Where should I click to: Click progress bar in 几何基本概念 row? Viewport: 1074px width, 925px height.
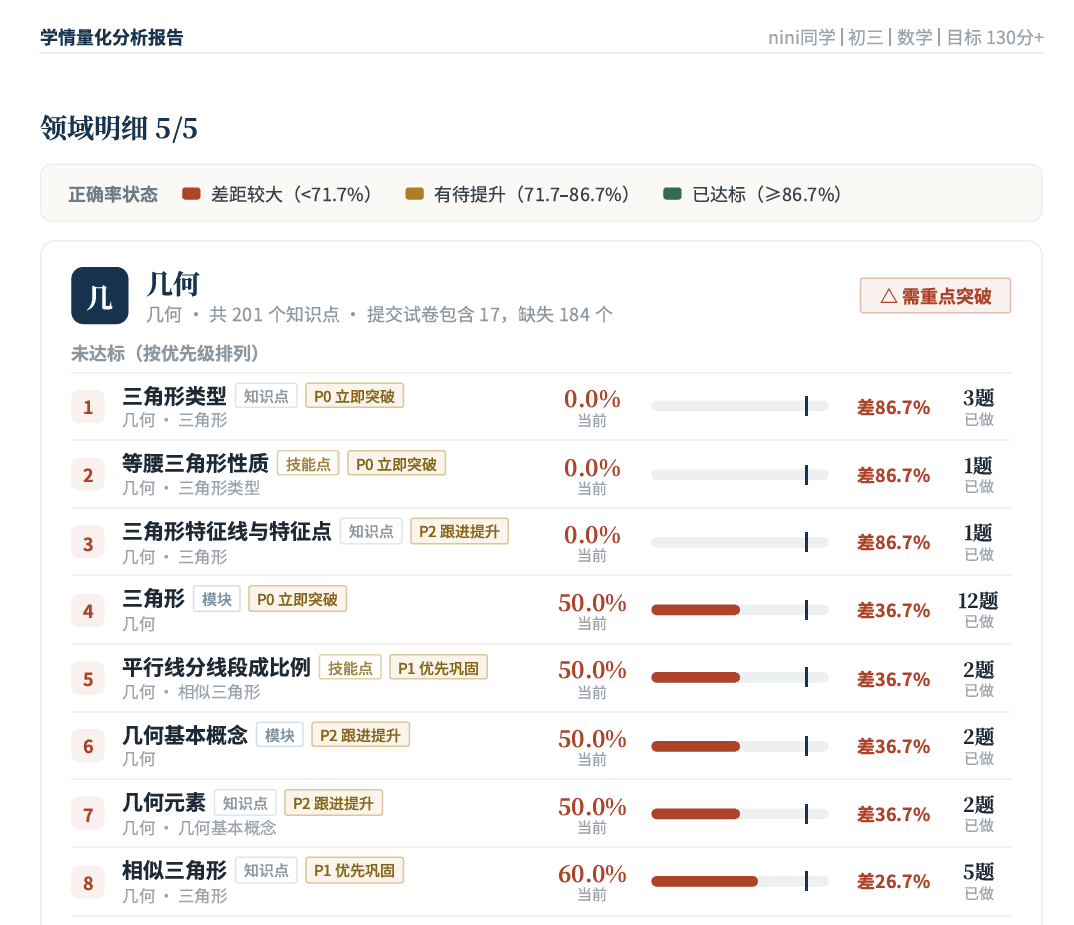(740, 745)
